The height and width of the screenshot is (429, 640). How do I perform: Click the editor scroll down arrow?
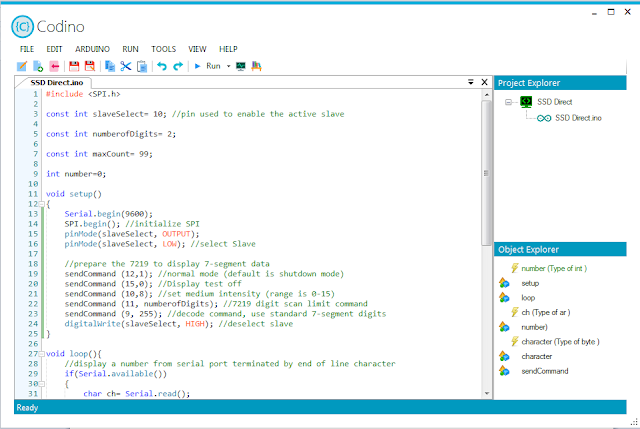(x=487, y=393)
